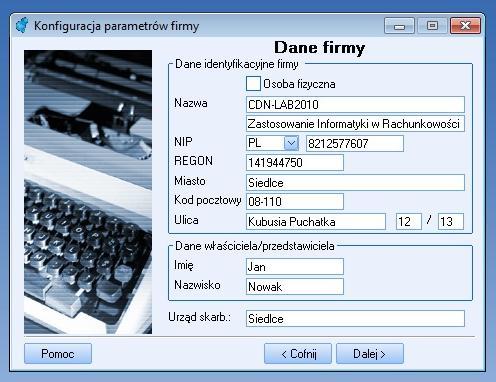Close the Konfiguracja parametrów firmy window
Screen dimensions: 496x382
tap(465, 26)
